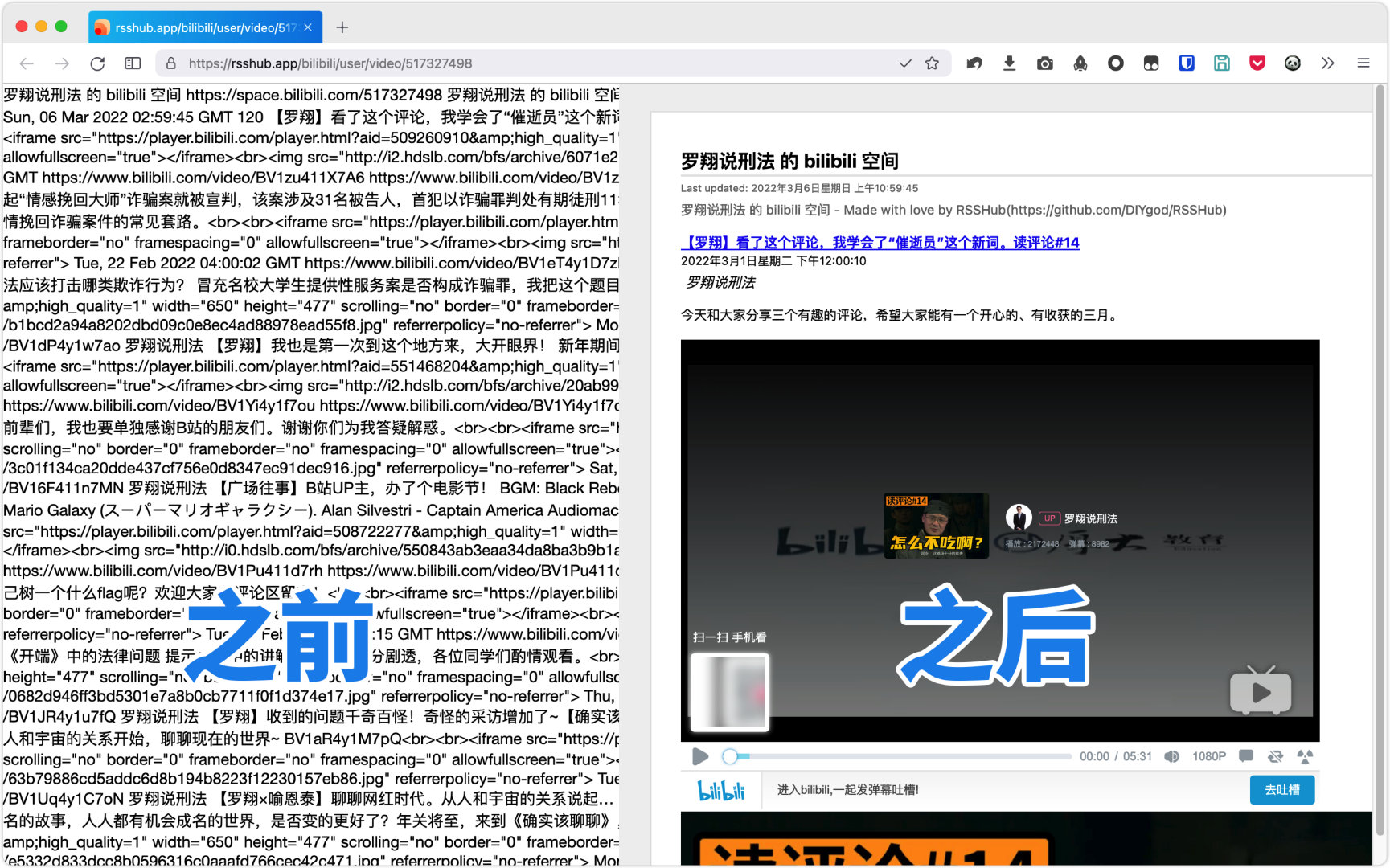Mute the video volume icon
This screenshot has height=868, width=1390.
coord(1172,756)
